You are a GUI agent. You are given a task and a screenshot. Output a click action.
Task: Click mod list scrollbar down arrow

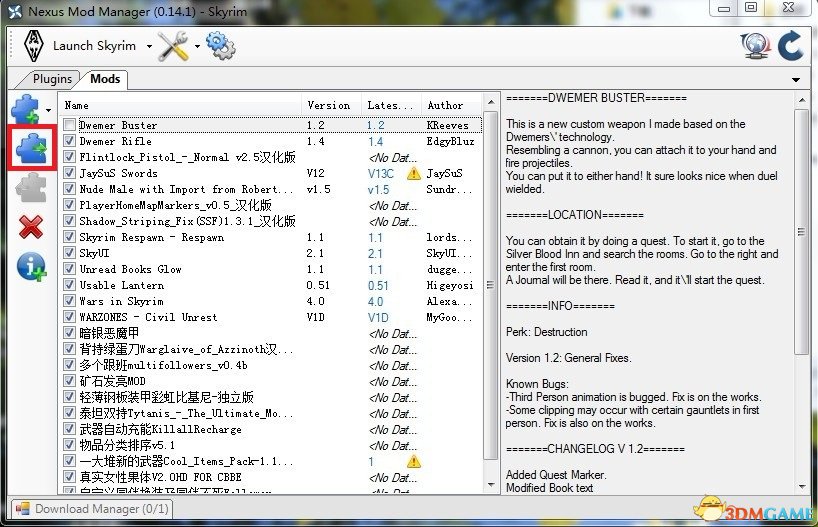click(x=490, y=485)
